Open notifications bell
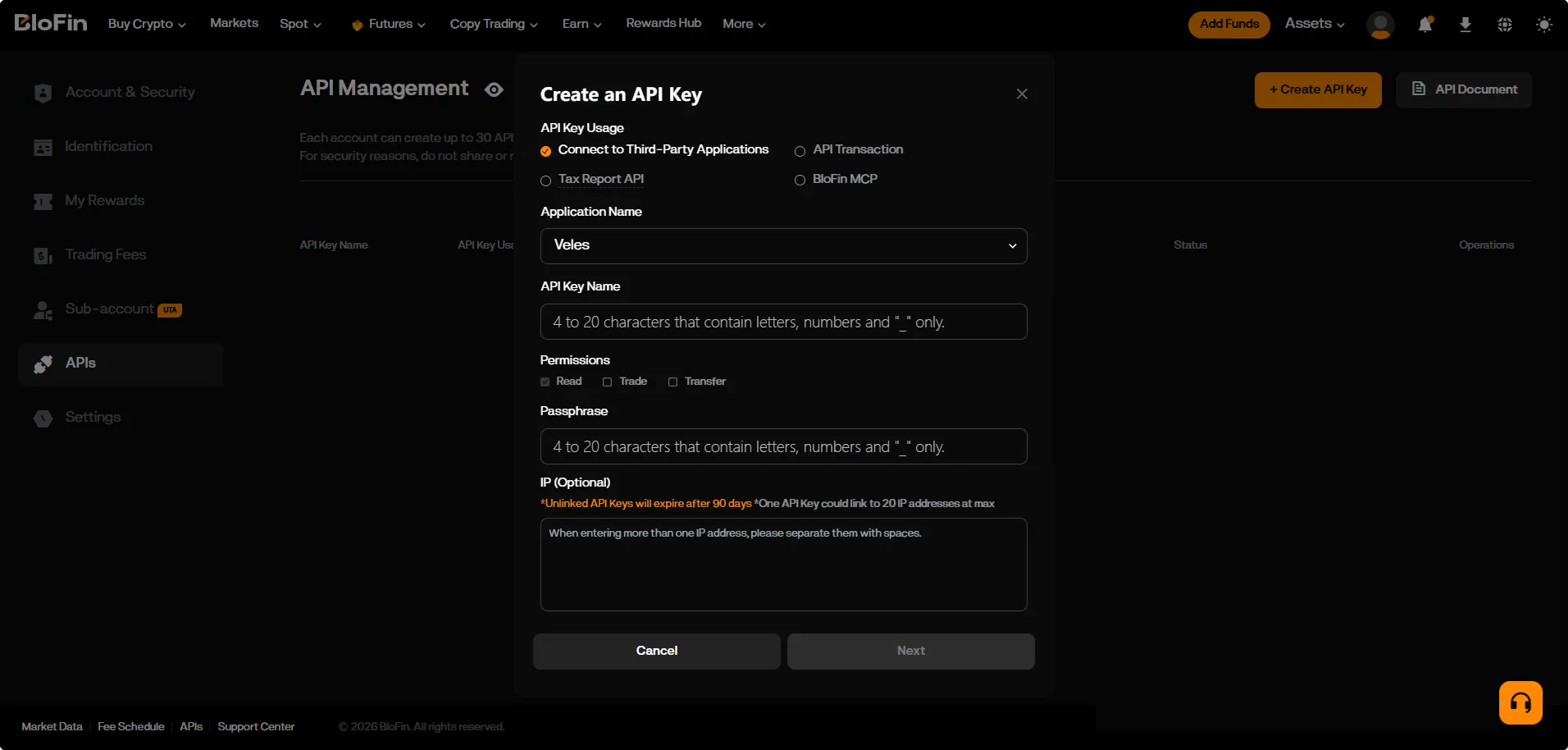1568x750 pixels. [1426, 25]
